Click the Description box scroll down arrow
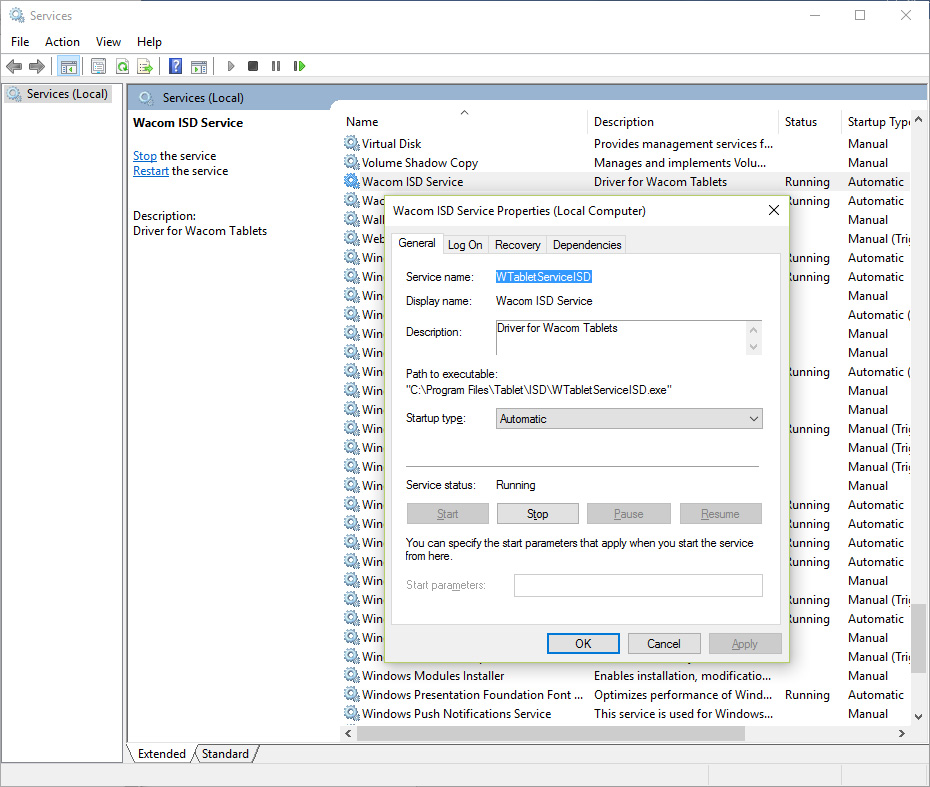 coord(754,347)
